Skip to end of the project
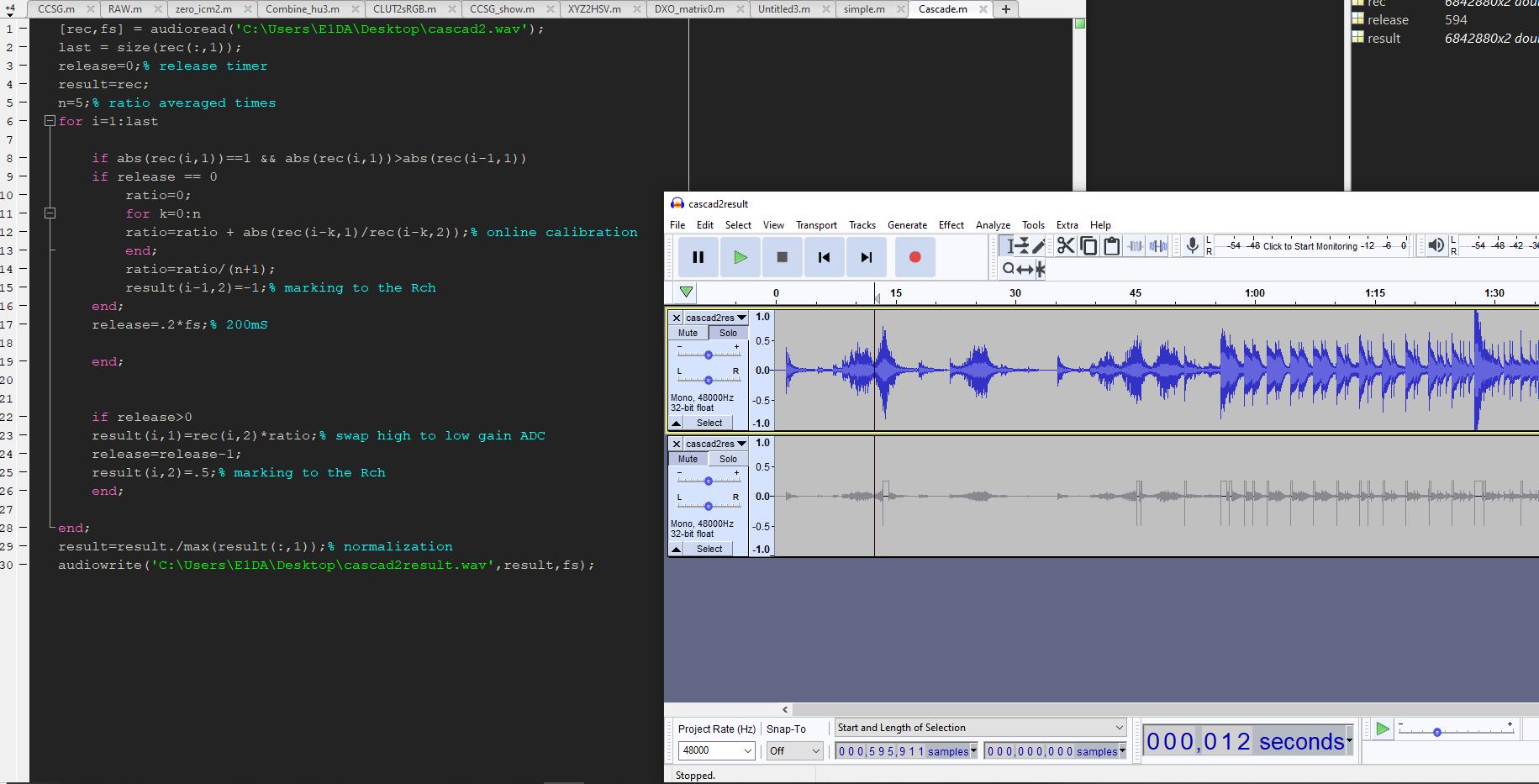Image resolution: width=1539 pixels, height=784 pixels. click(866, 257)
